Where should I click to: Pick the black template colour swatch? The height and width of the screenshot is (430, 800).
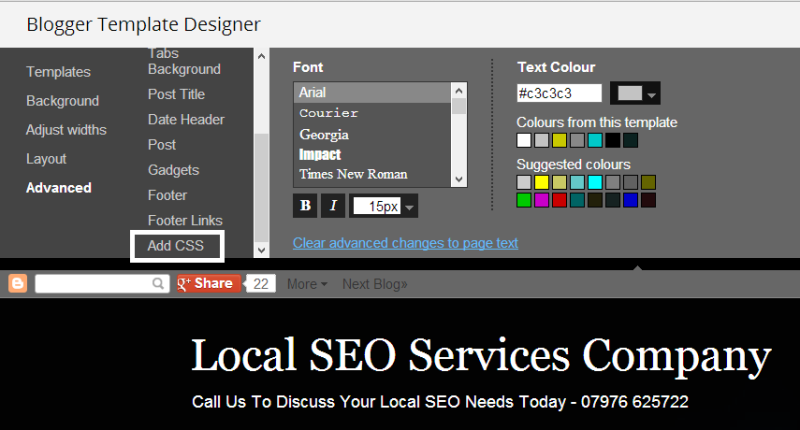coord(613,140)
